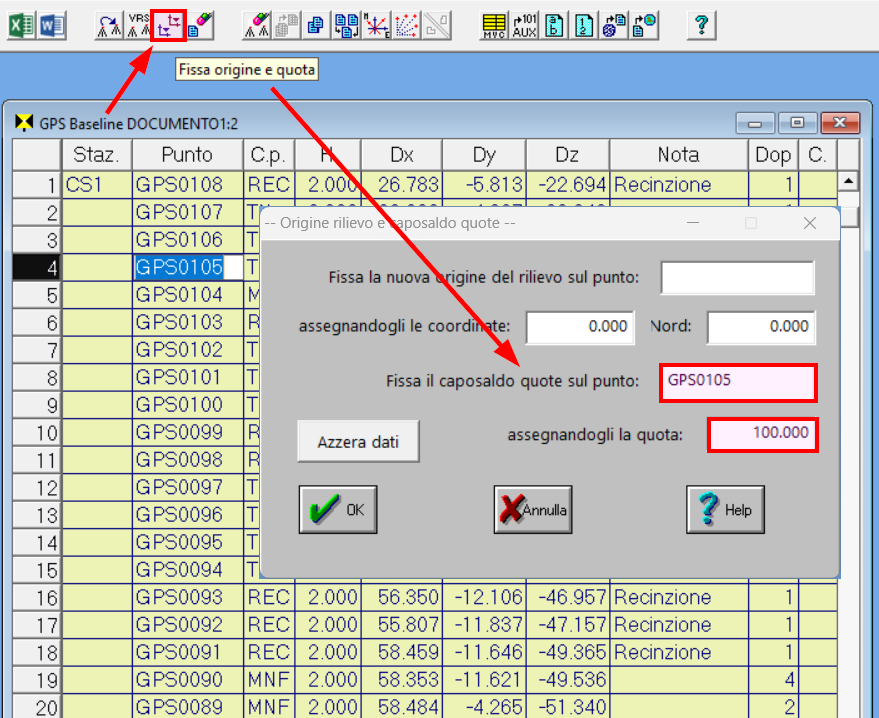Click the caposaldo quote field containing GPS0105

(x=738, y=382)
